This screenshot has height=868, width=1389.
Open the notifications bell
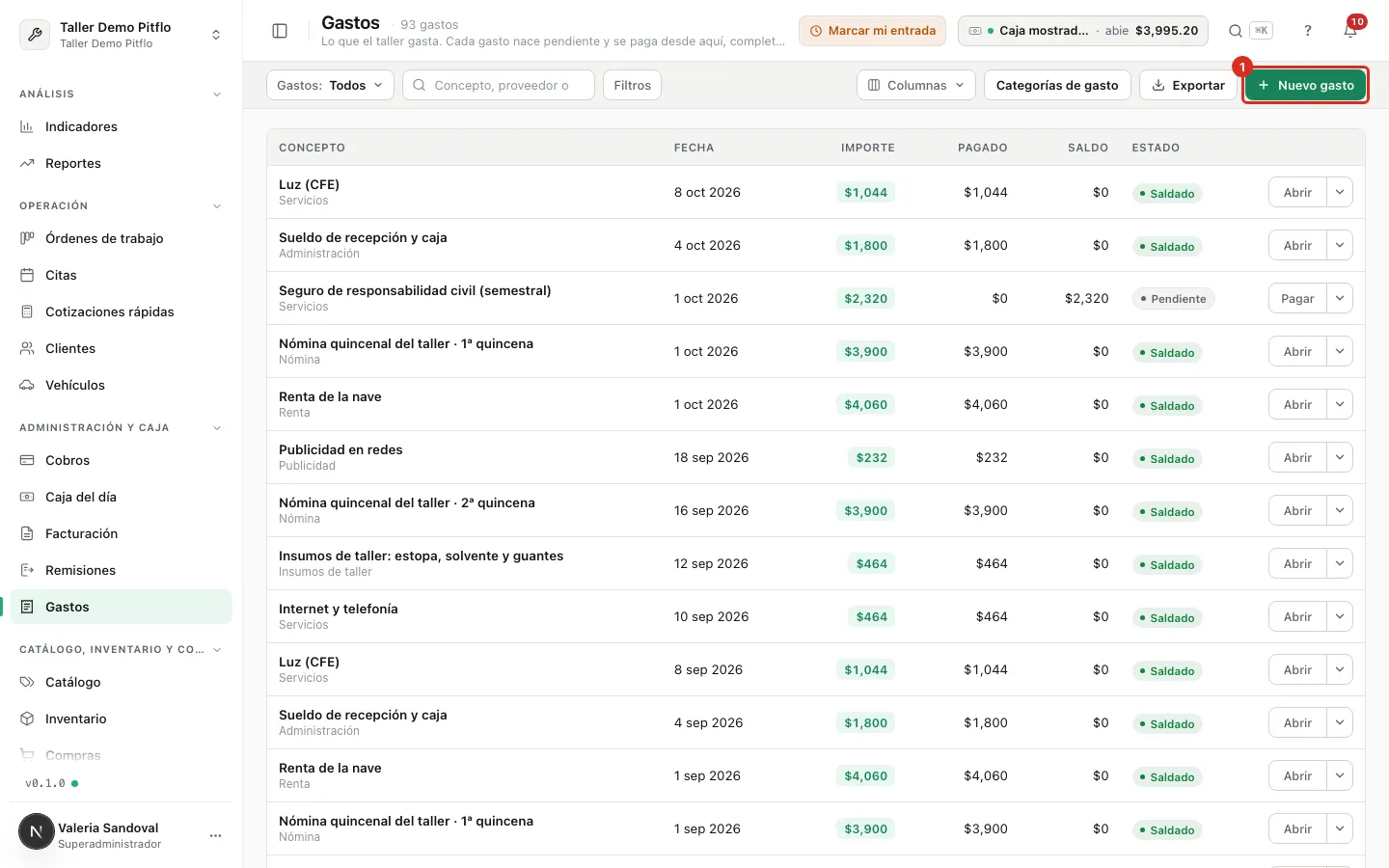tap(1350, 31)
